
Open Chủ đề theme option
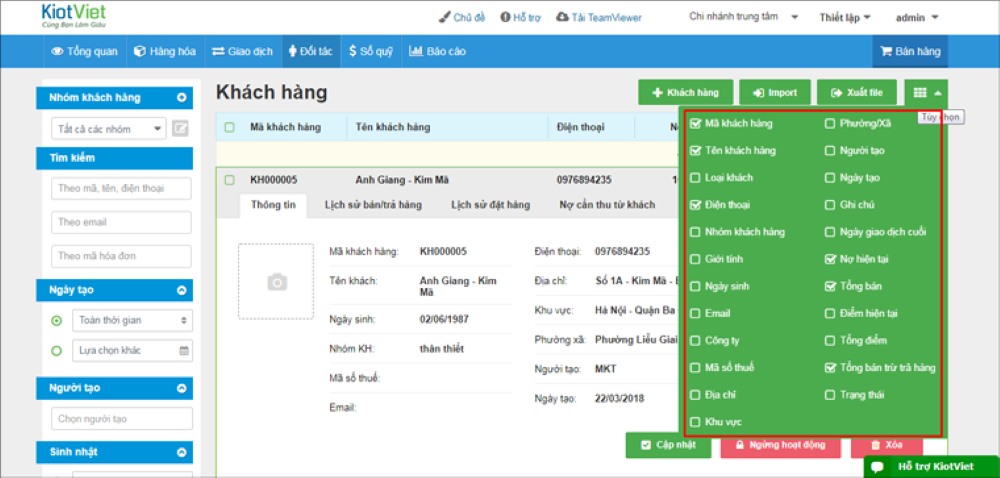(462, 18)
